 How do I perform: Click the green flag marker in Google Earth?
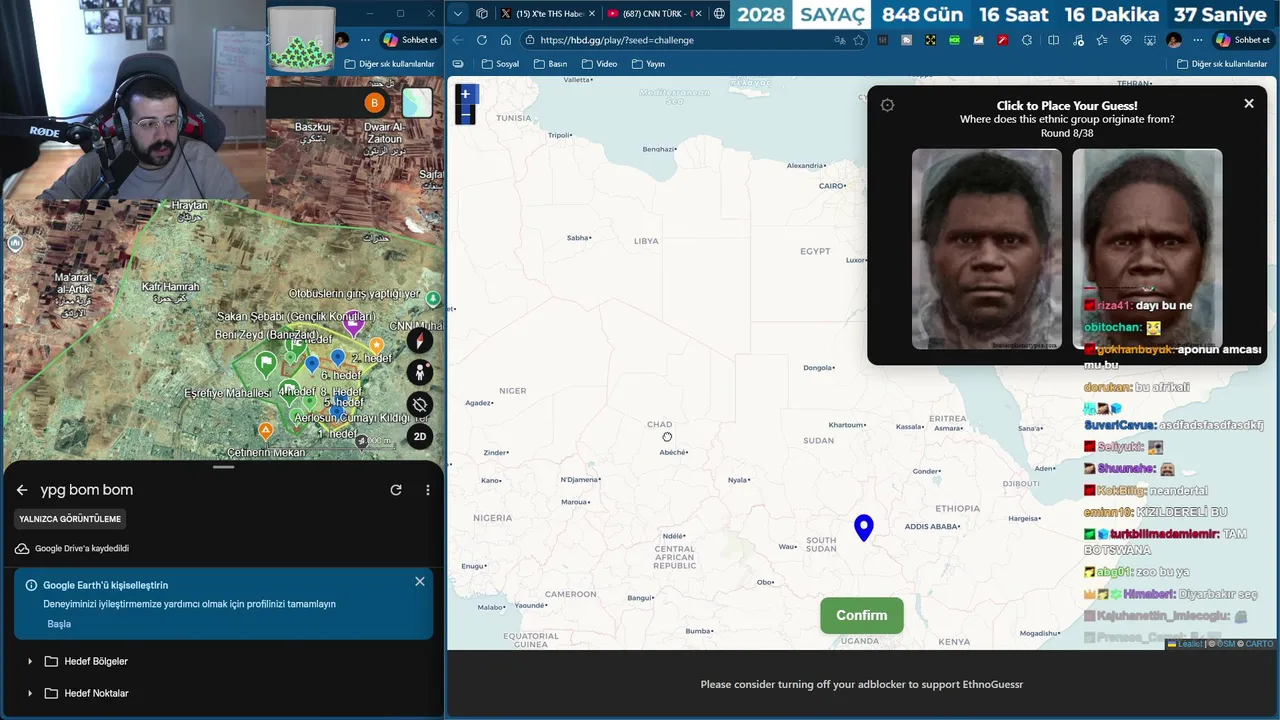pyautogui.click(x=265, y=363)
